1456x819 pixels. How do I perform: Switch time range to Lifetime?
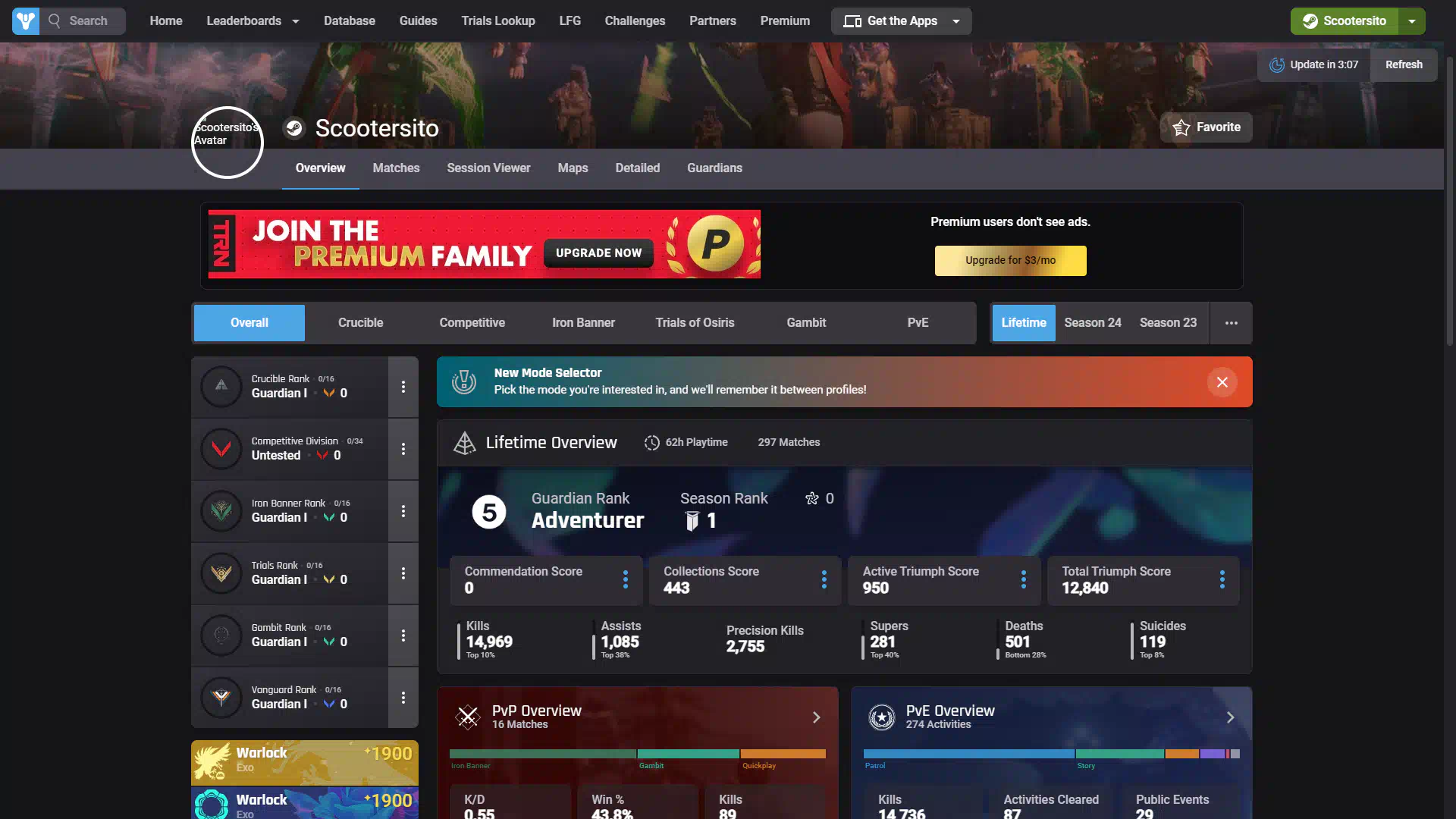click(x=1024, y=323)
